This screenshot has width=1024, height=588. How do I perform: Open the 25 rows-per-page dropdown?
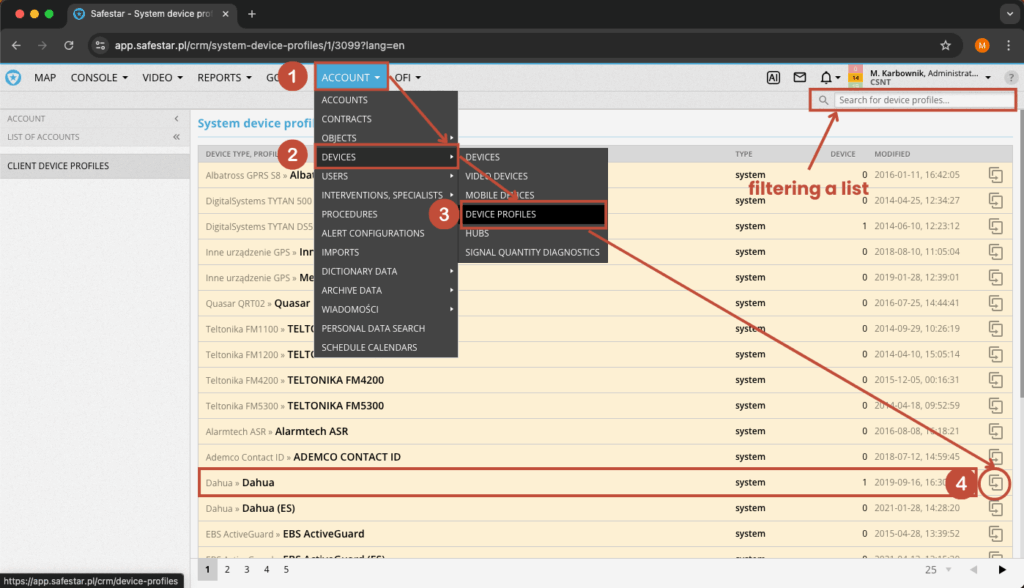pos(938,570)
